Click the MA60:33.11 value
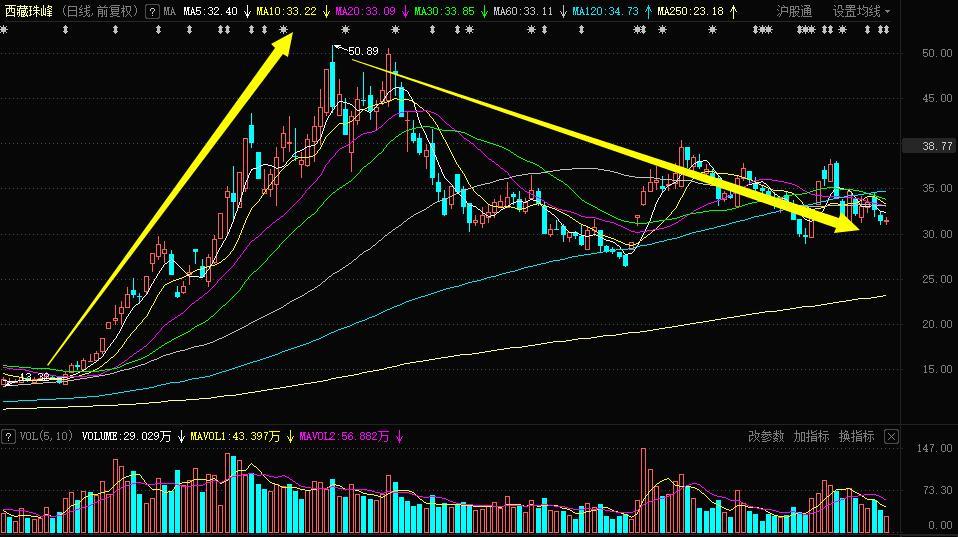 pos(523,11)
